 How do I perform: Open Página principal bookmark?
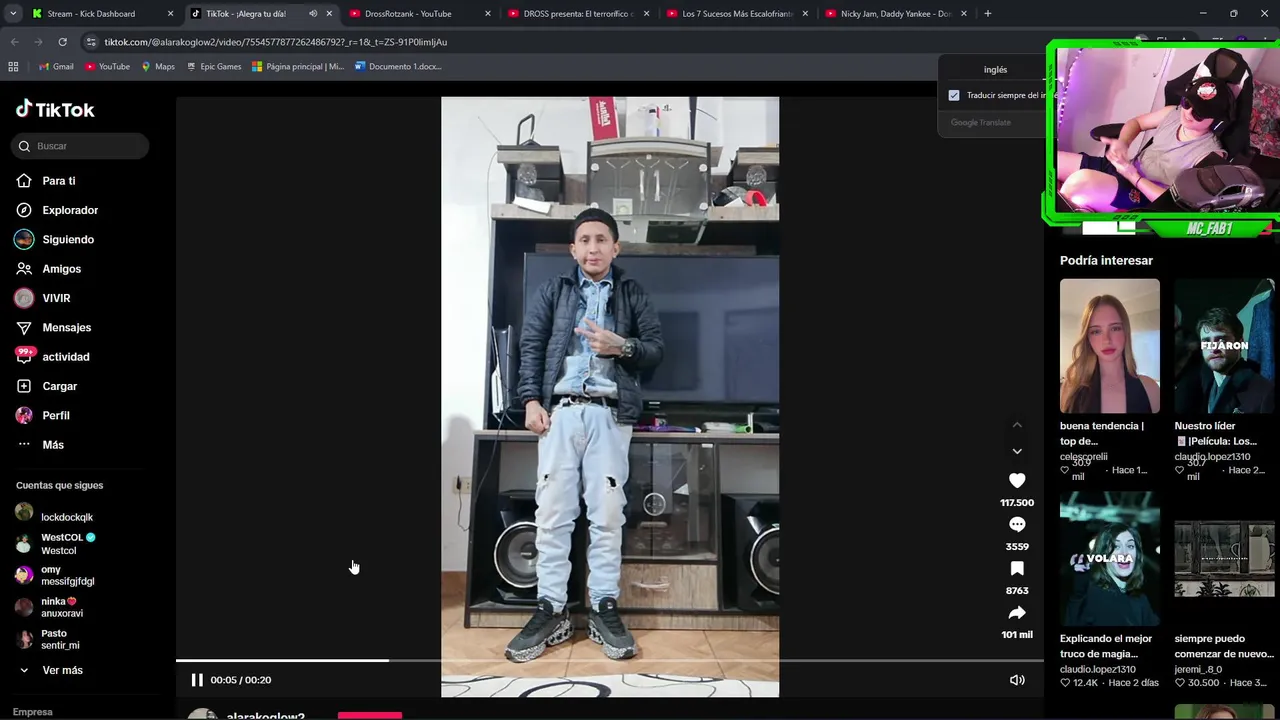(x=298, y=67)
